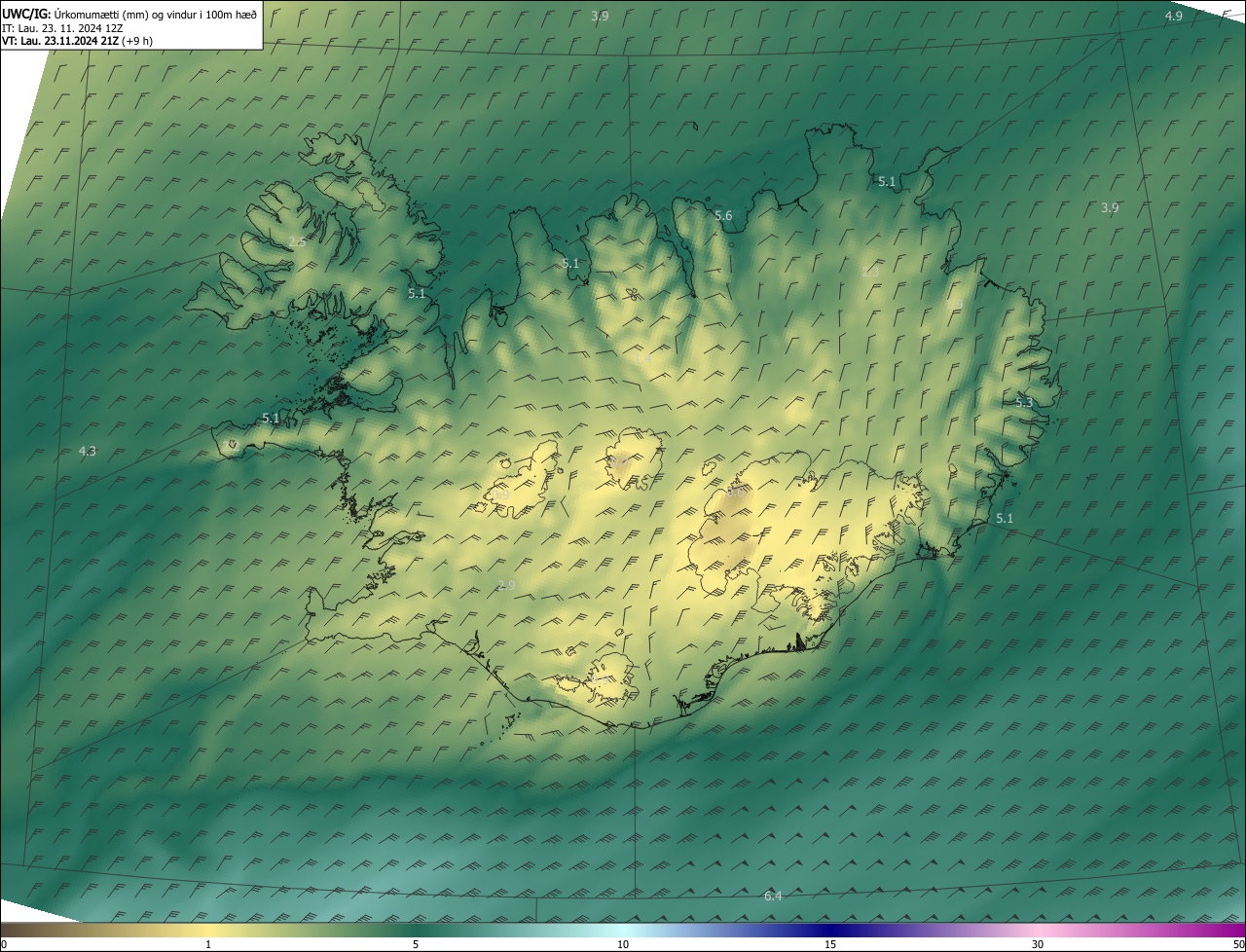Click the 0.9 value label on Langjökull glacier

500,494
